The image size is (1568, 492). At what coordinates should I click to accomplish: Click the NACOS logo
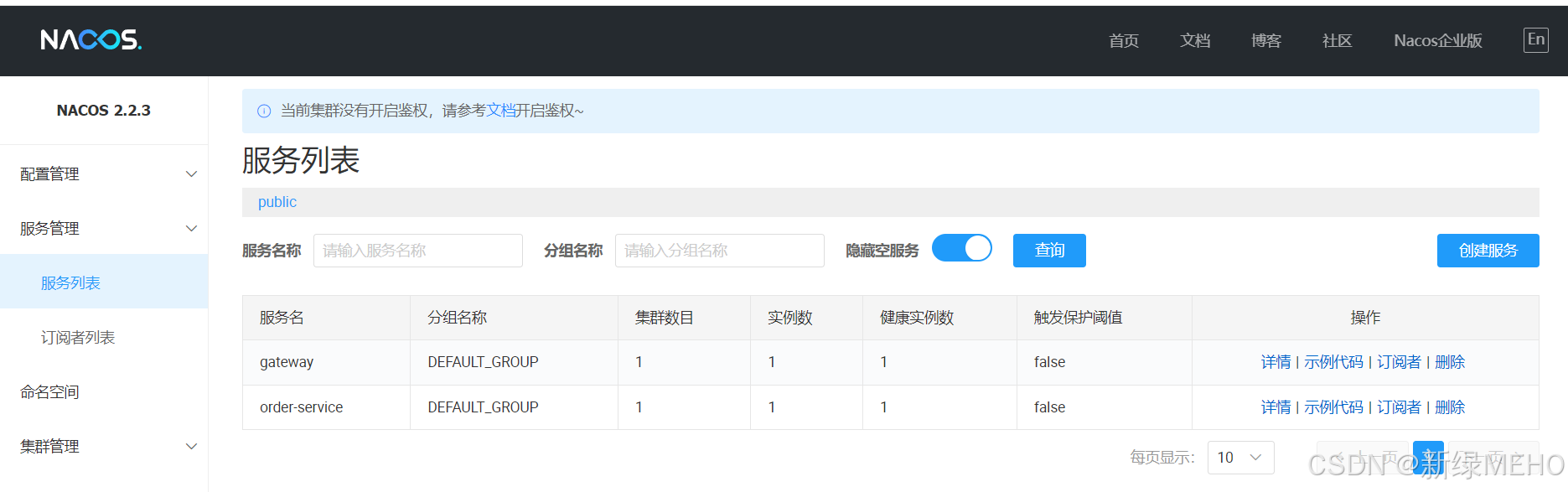tap(91, 39)
